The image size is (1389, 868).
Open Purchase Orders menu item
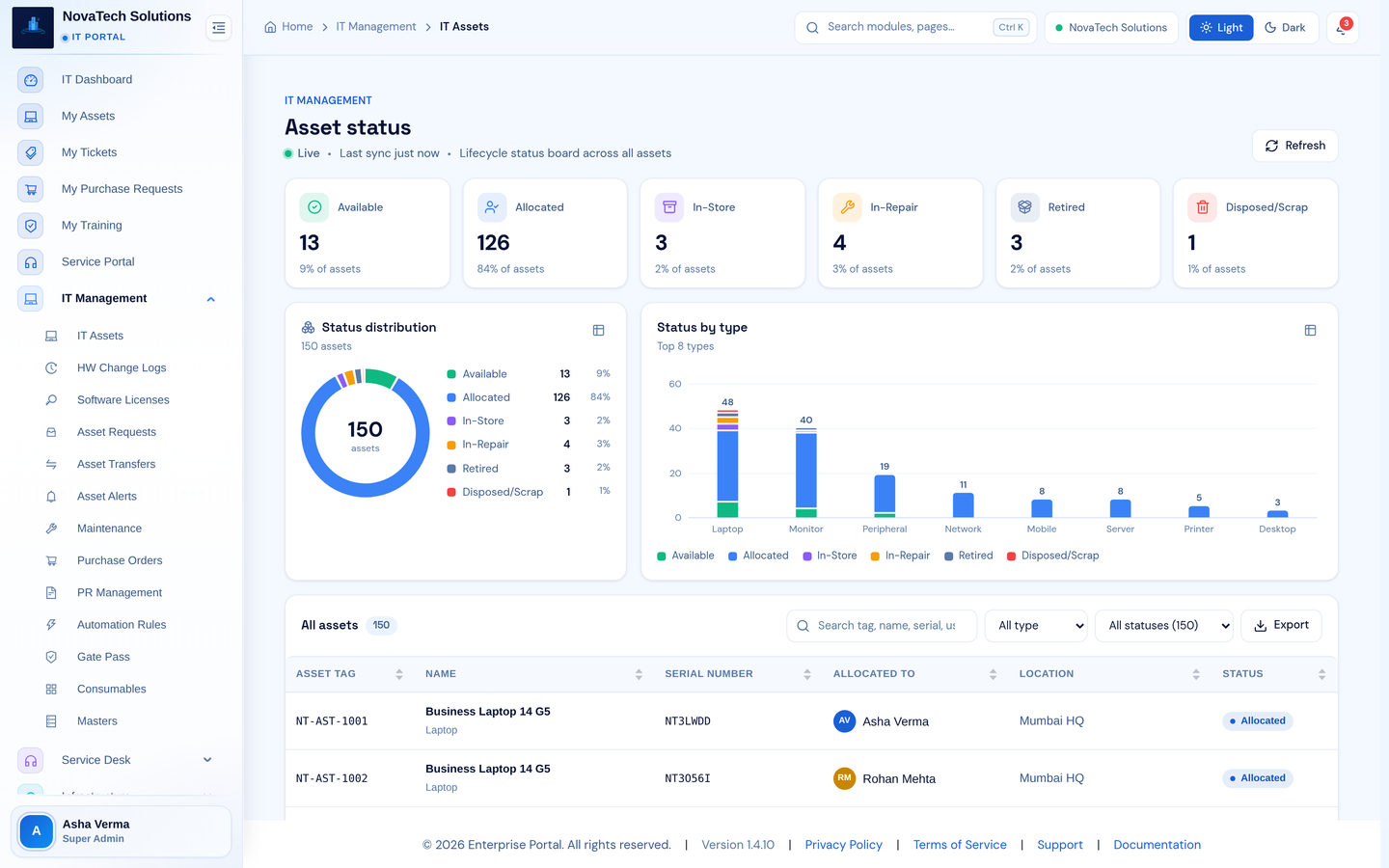[120, 561]
